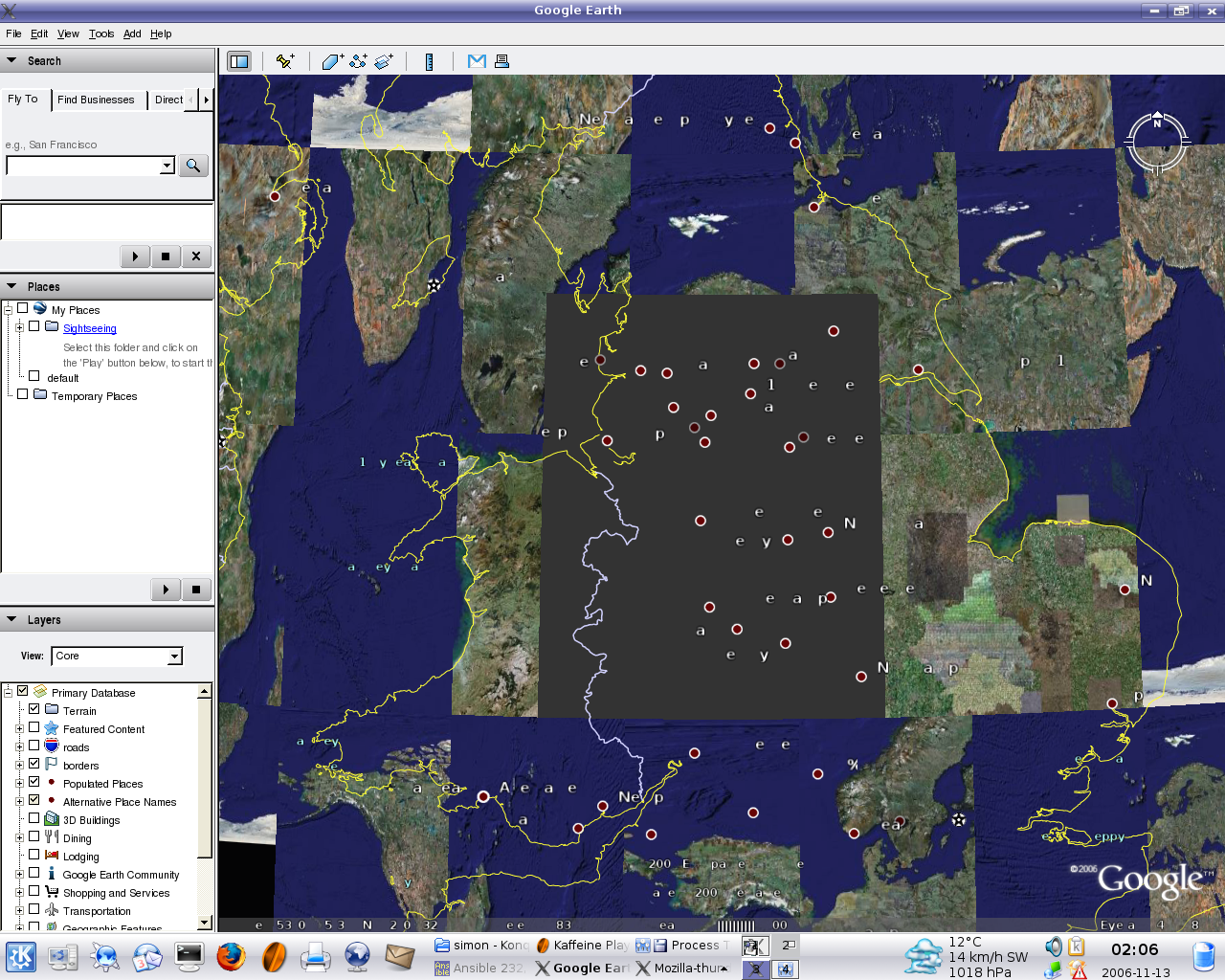The height and width of the screenshot is (980, 1225).
Task: Open the Add menu
Action: tap(132, 33)
